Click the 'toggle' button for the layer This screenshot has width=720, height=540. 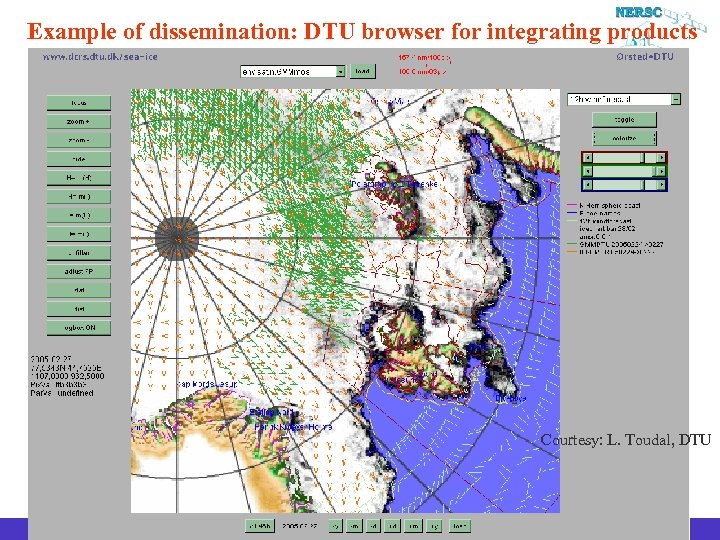pos(624,119)
